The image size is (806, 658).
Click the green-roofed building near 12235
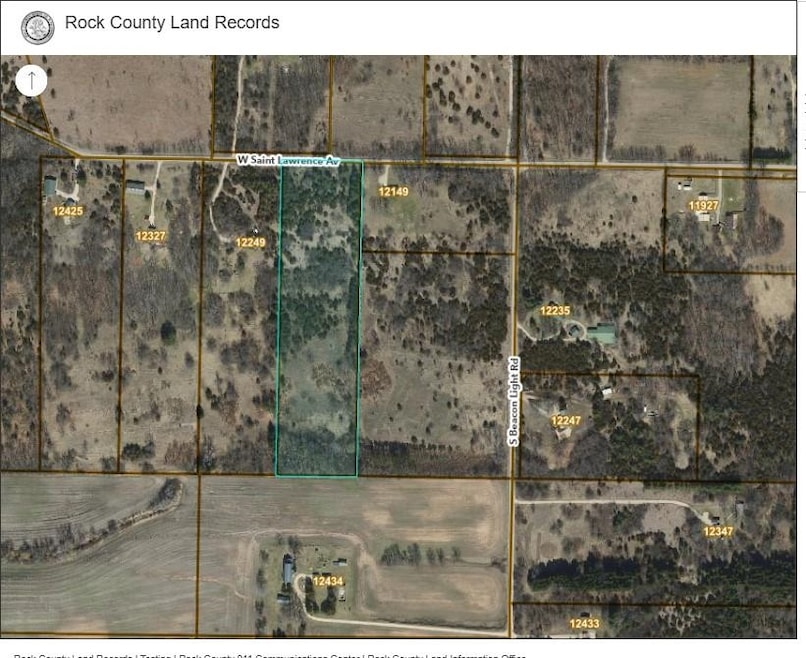tap(601, 334)
